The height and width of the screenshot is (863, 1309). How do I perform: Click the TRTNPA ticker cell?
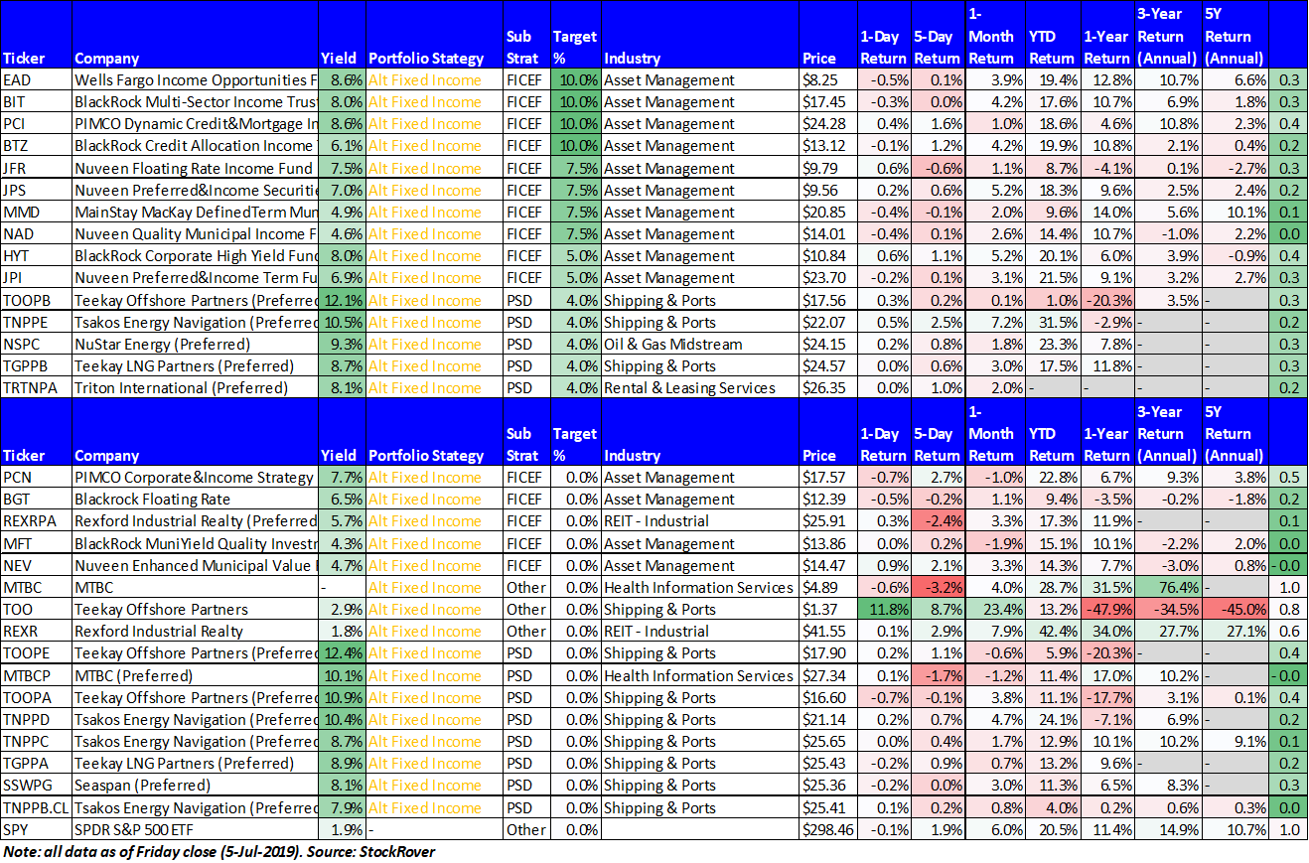point(36,388)
